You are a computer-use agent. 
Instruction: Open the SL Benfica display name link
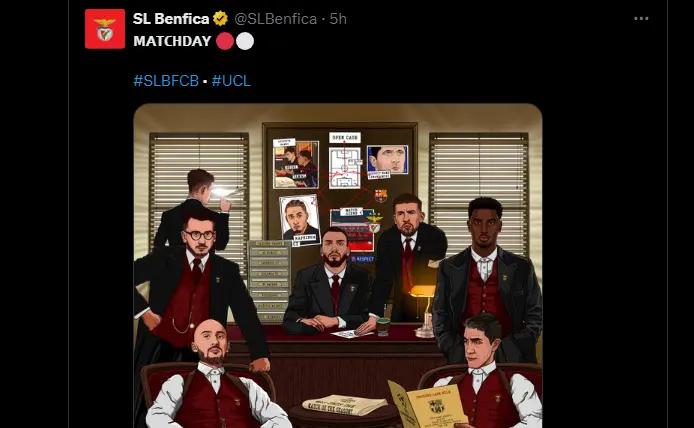172,19
